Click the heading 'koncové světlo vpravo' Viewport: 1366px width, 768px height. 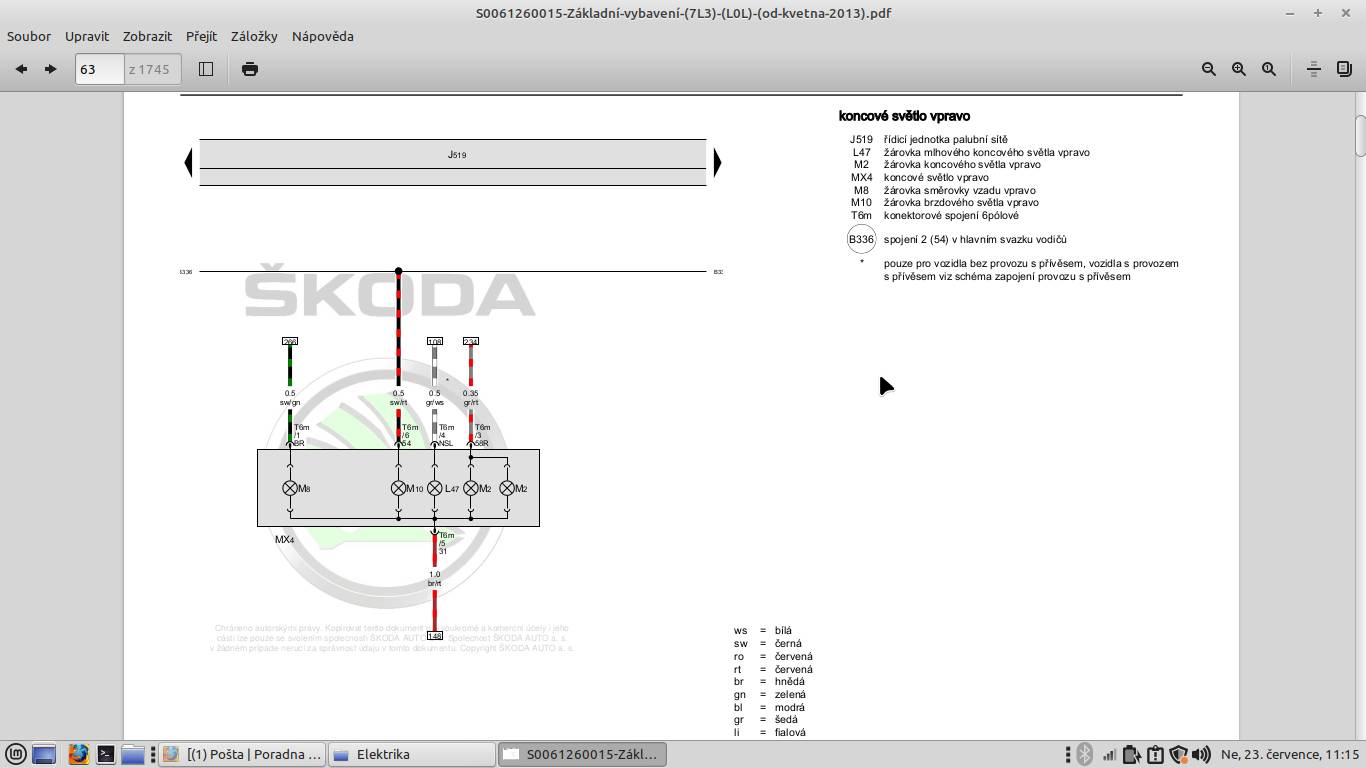(904, 116)
